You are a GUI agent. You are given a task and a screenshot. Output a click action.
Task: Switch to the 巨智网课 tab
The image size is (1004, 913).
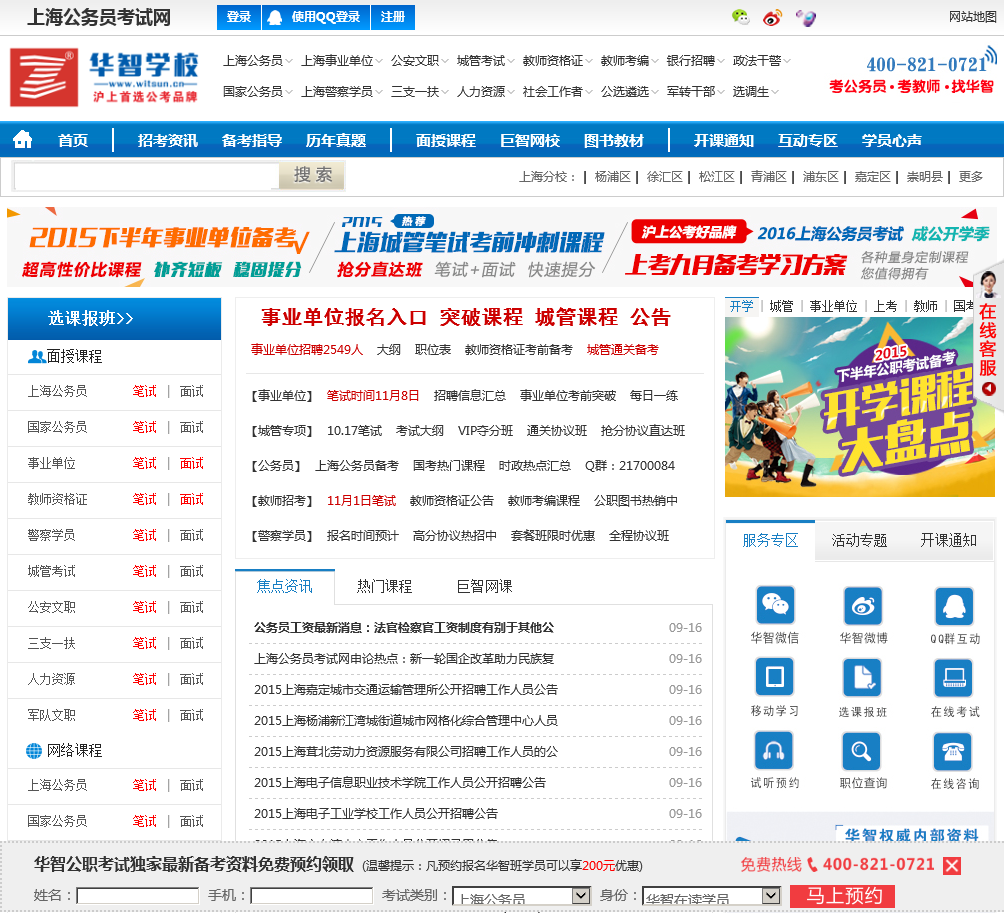(484, 586)
